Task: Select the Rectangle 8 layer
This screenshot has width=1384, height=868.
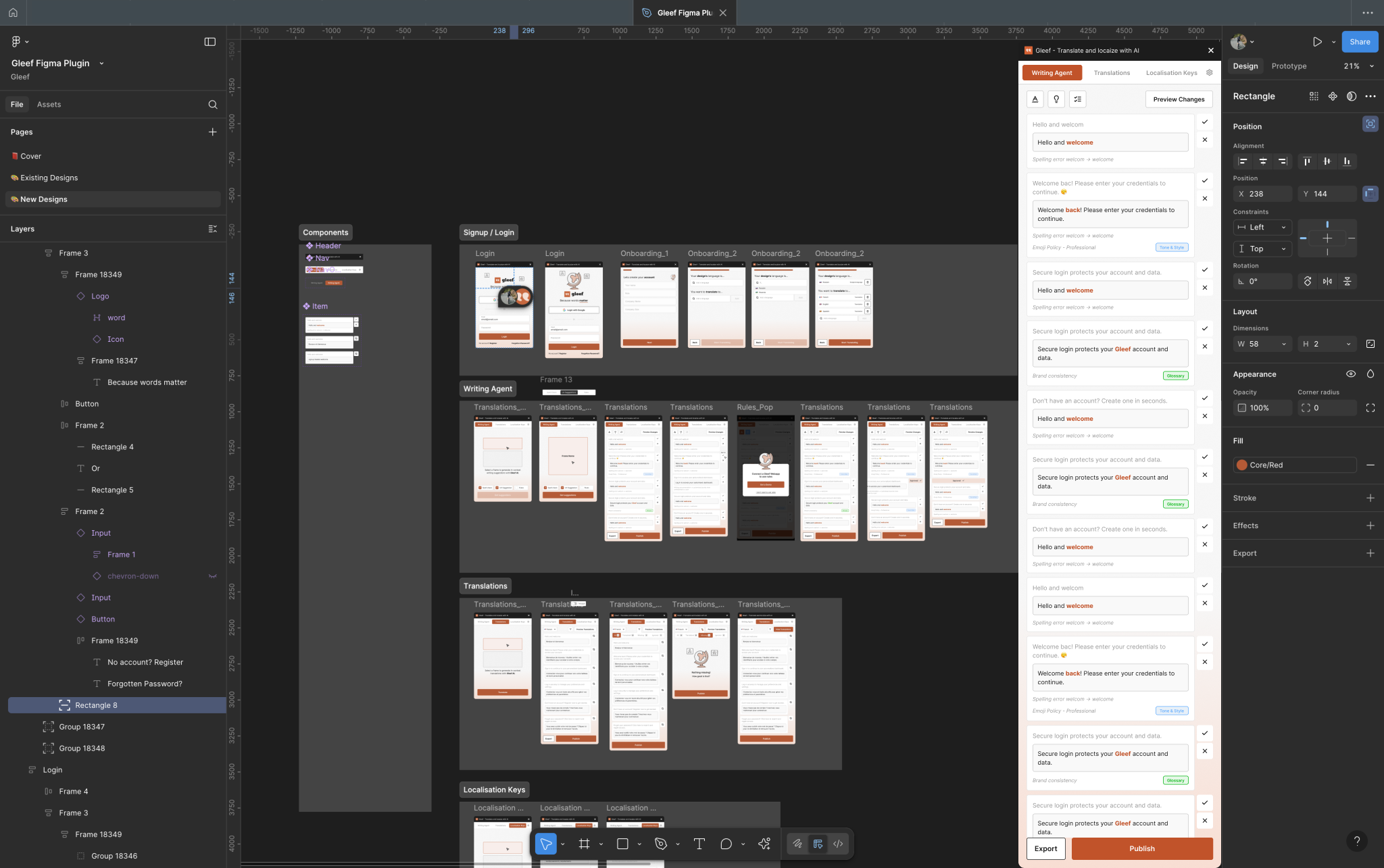Action: point(117,705)
